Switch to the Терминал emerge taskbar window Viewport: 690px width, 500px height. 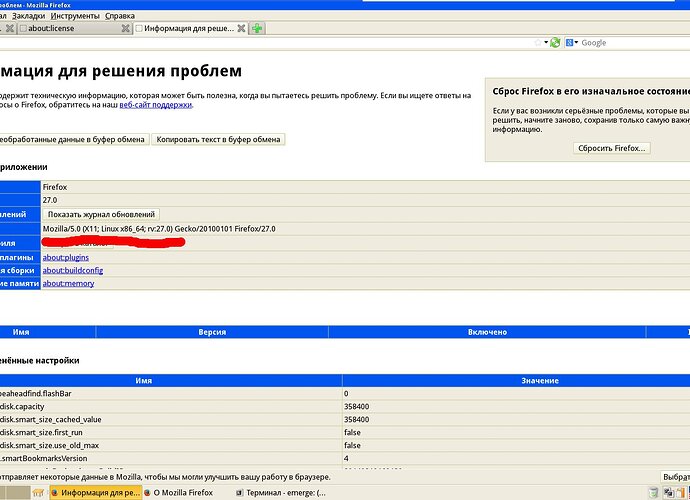(x=281, y=493)
